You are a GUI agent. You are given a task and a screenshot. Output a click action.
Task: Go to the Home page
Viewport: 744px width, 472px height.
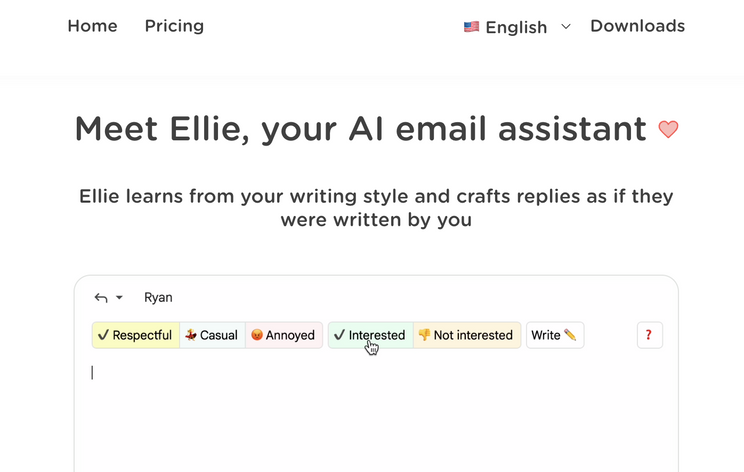[92, 26]
